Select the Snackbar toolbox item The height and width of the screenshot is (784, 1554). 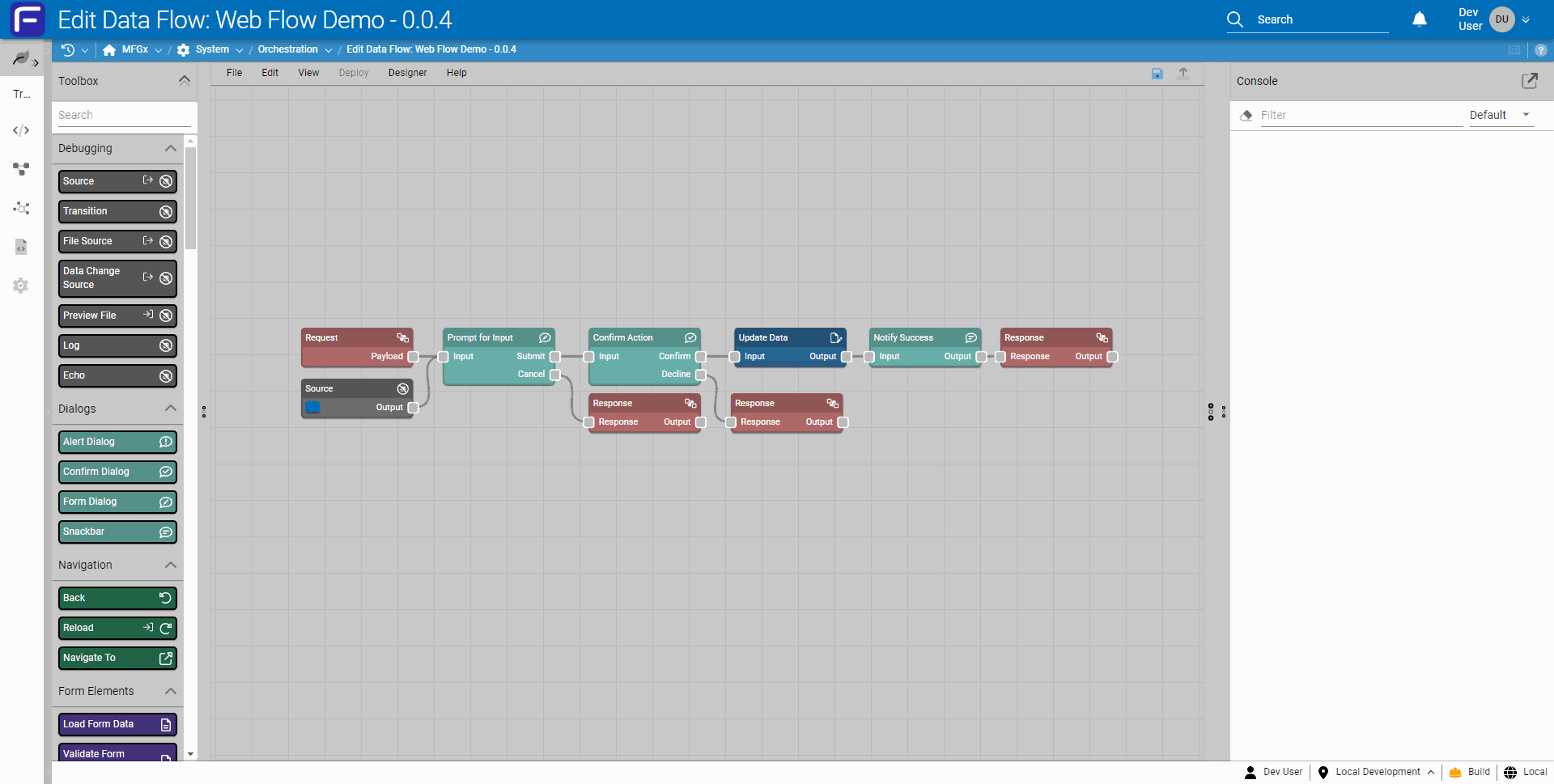(117, 532)
